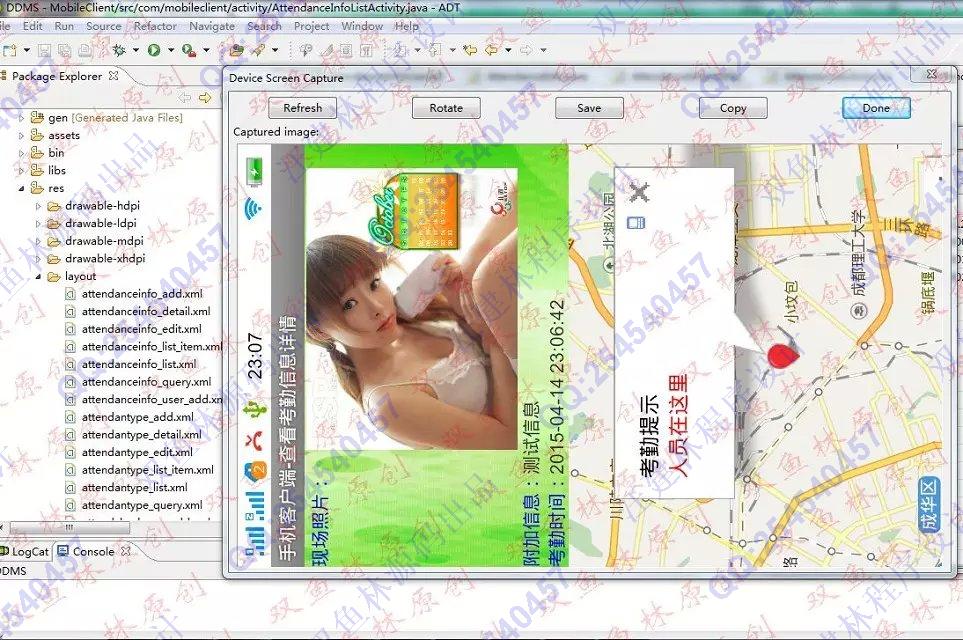Click the Save toolbar icon
Viewport: 963px width, 640px height.
click(x=44, y=50)
